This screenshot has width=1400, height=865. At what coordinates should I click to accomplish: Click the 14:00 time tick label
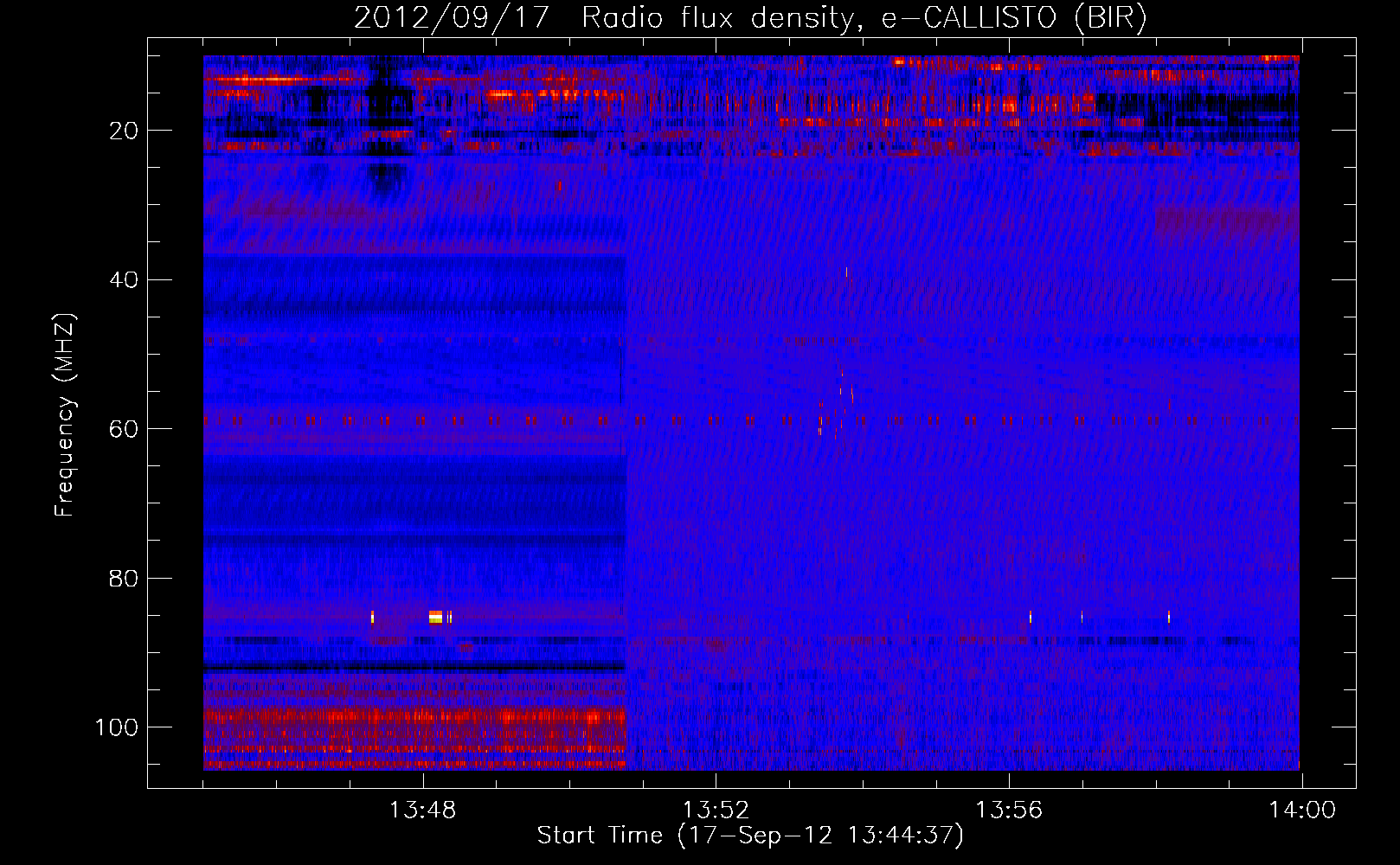(x=1302, y=811)
